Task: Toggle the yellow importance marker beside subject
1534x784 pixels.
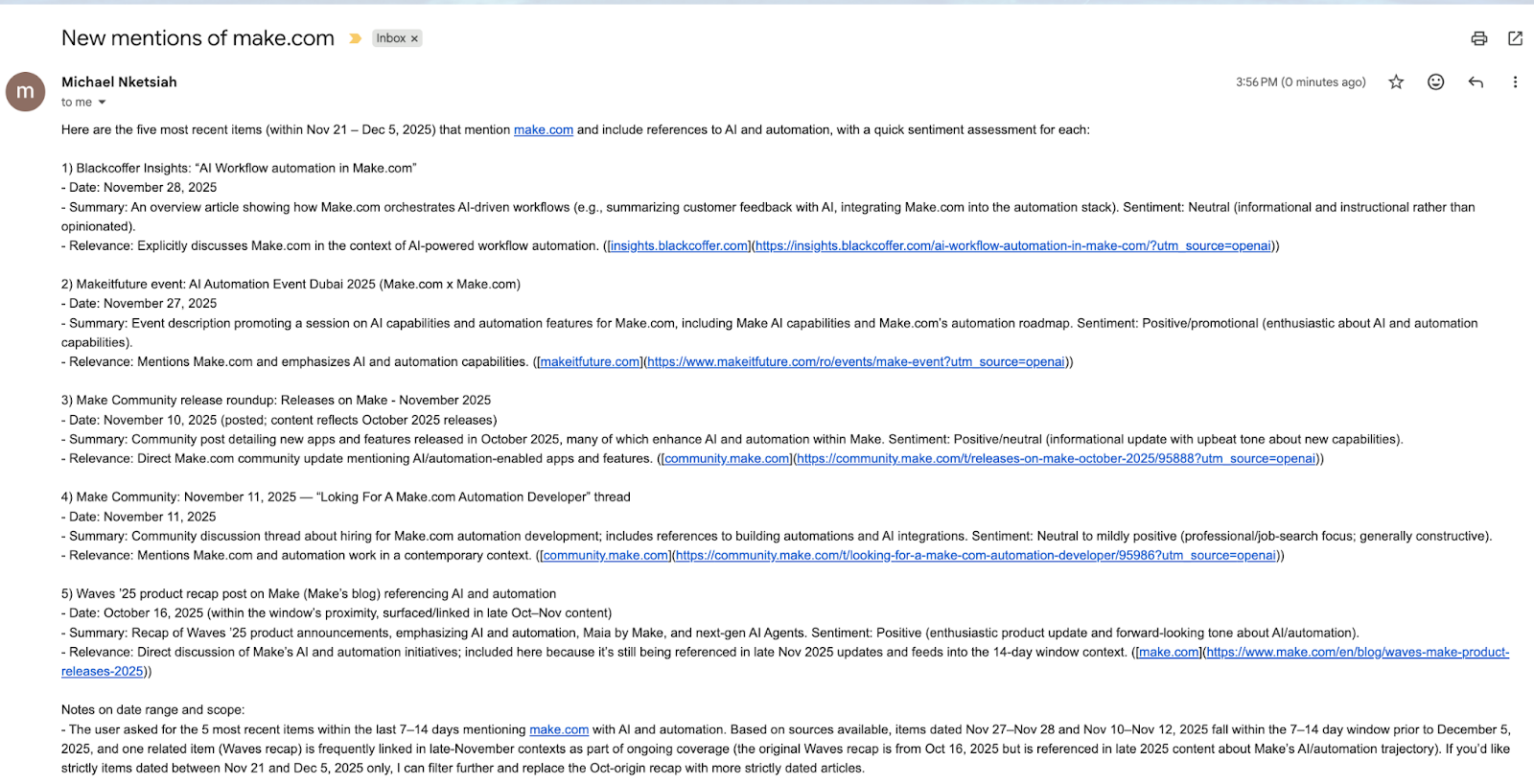Action: click(x=355, y=38)
